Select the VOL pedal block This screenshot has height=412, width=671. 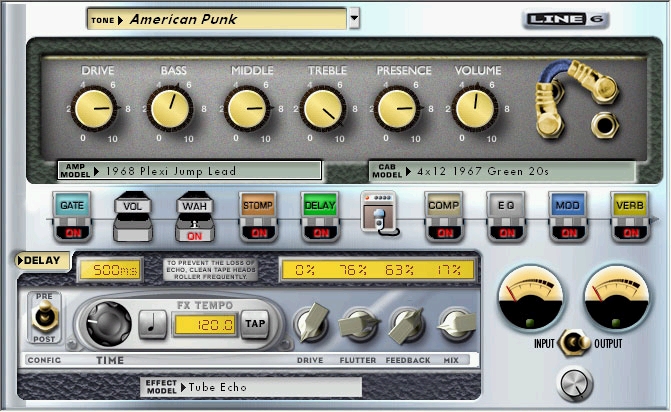[133, 216]
